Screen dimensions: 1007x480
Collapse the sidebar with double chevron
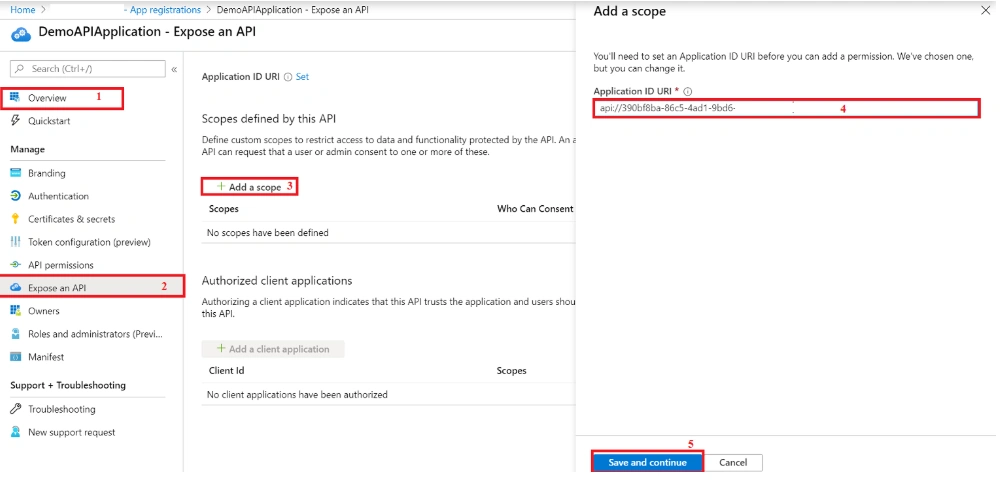pos(174,69)
